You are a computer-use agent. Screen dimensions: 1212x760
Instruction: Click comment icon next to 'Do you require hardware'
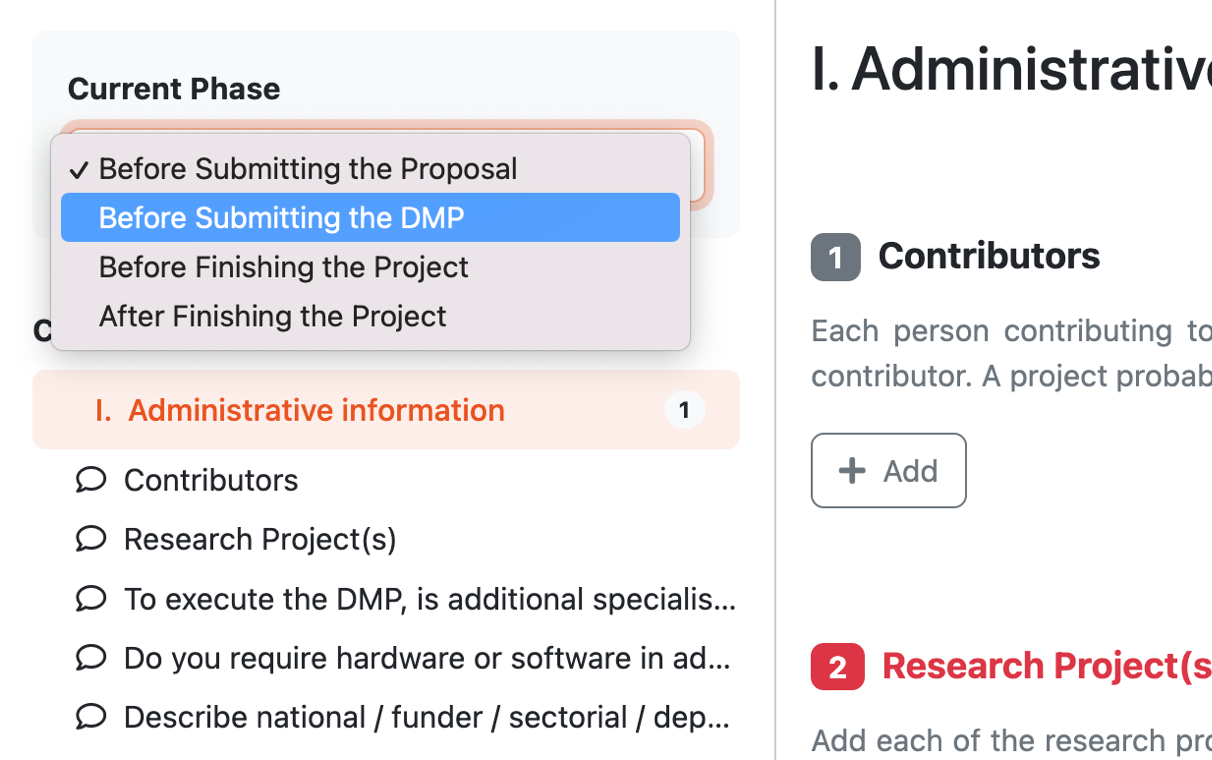pyautogui.click(x=91, y=658)
